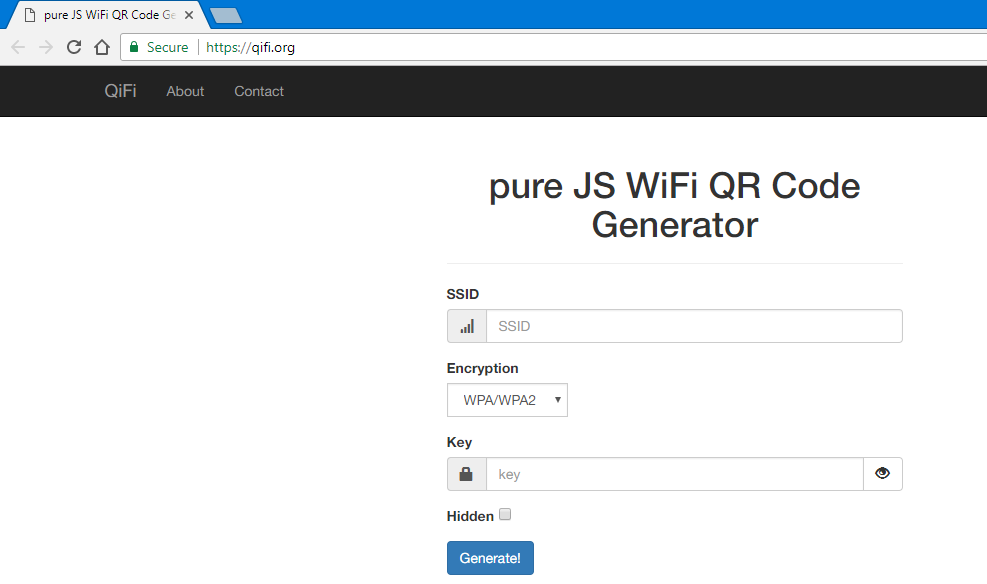987x584 pixels.
Task: Open the About page in navbar
Action: [185, 91]
